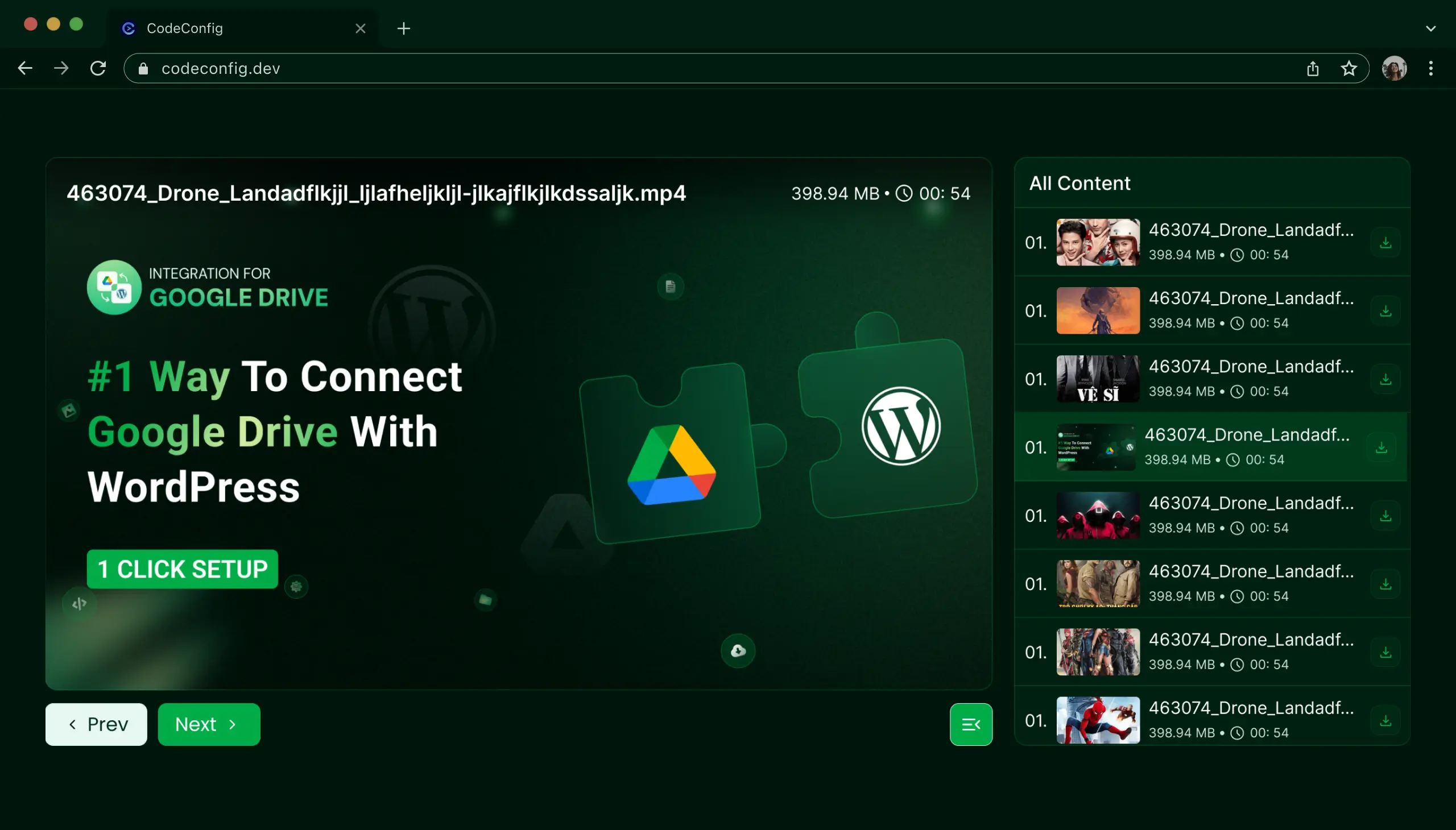Reload the codeconfig.dev page
Screen dimensions: 1456x830
pyautogui.click(x=98, y=68)
